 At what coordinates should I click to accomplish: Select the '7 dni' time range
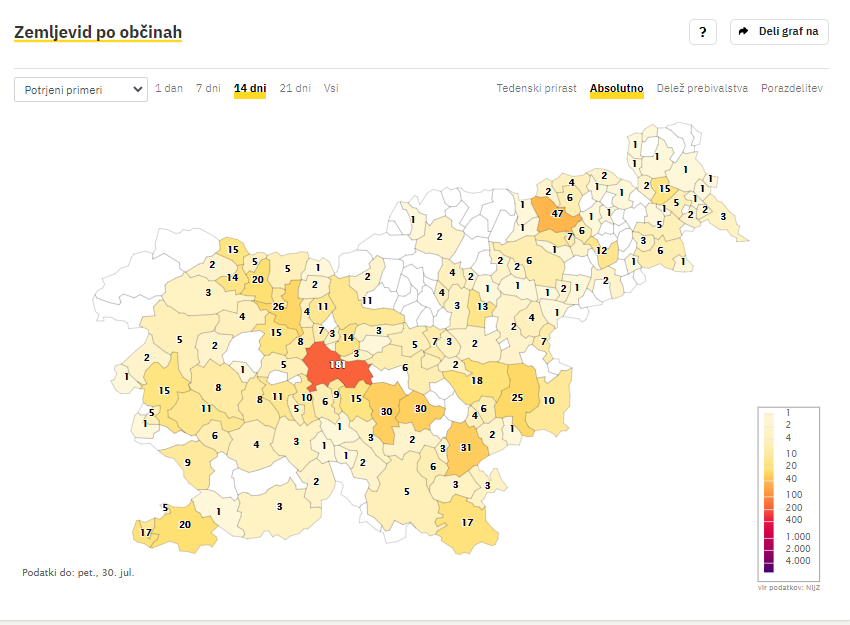[x=208, y=88]
